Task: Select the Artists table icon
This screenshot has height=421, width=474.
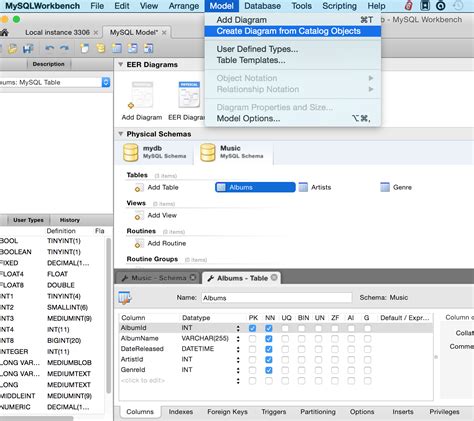Action: pos(303,187)
